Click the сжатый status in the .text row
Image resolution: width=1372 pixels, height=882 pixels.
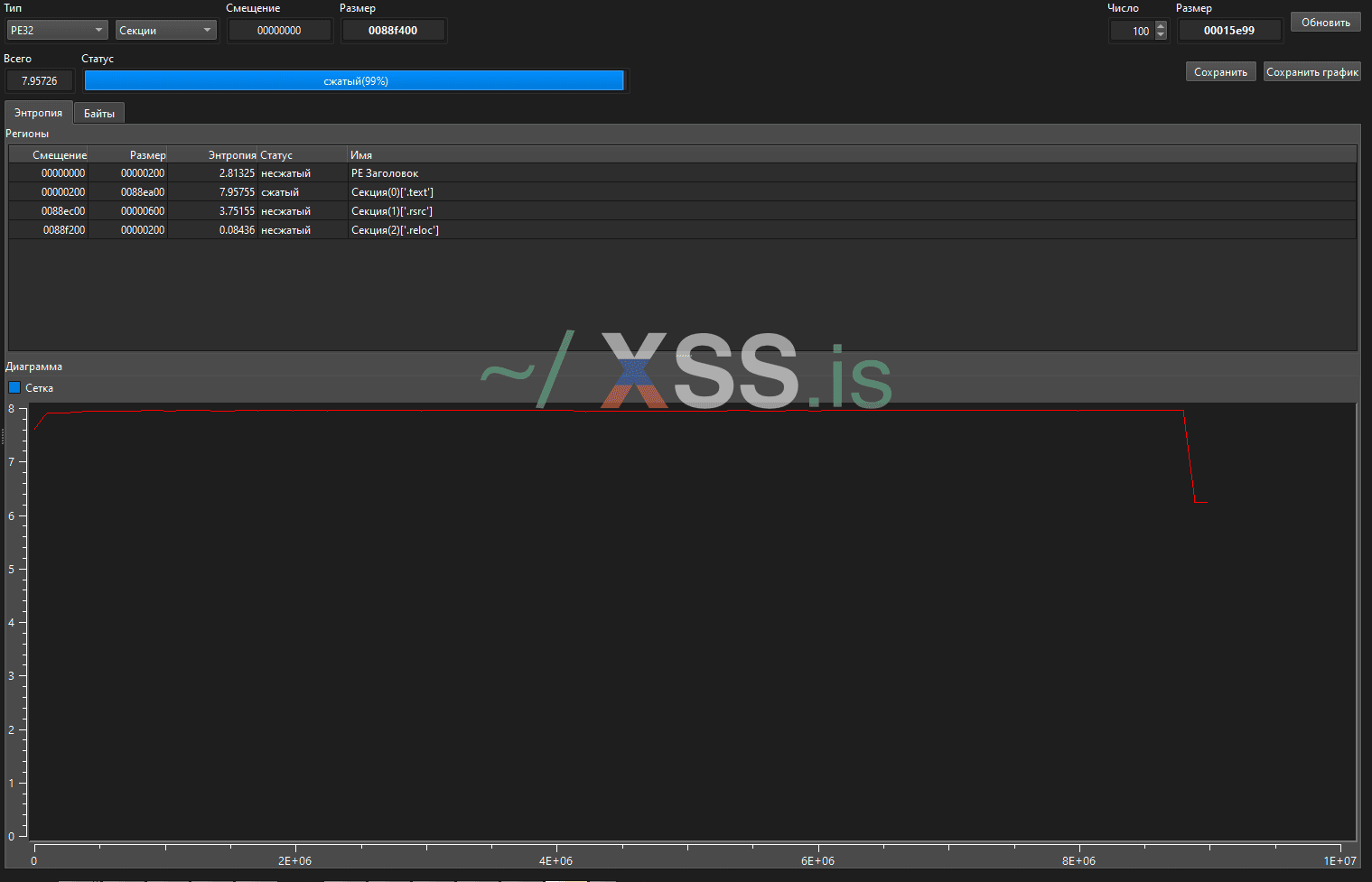point(280,192)
